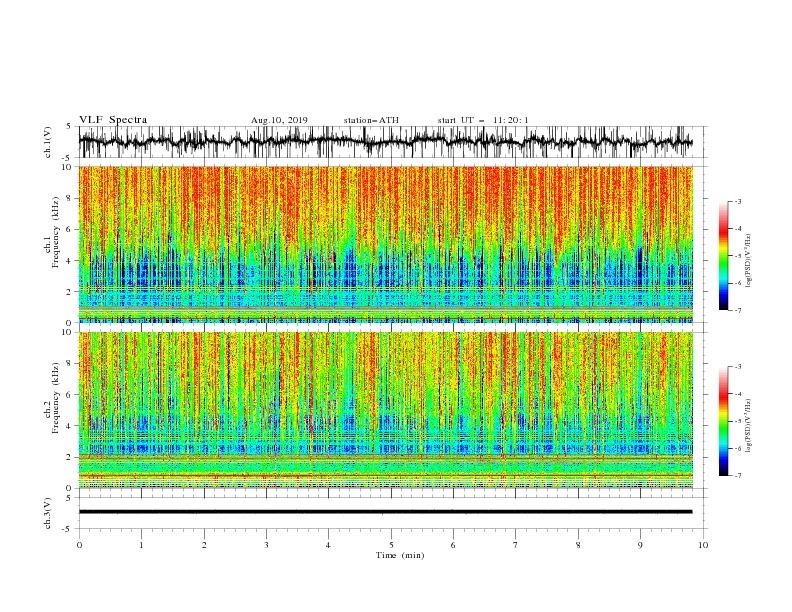Screen dimensions: 792x612
Task: Select the date text "Aug.10, 2019"
Action: point(279,120)
